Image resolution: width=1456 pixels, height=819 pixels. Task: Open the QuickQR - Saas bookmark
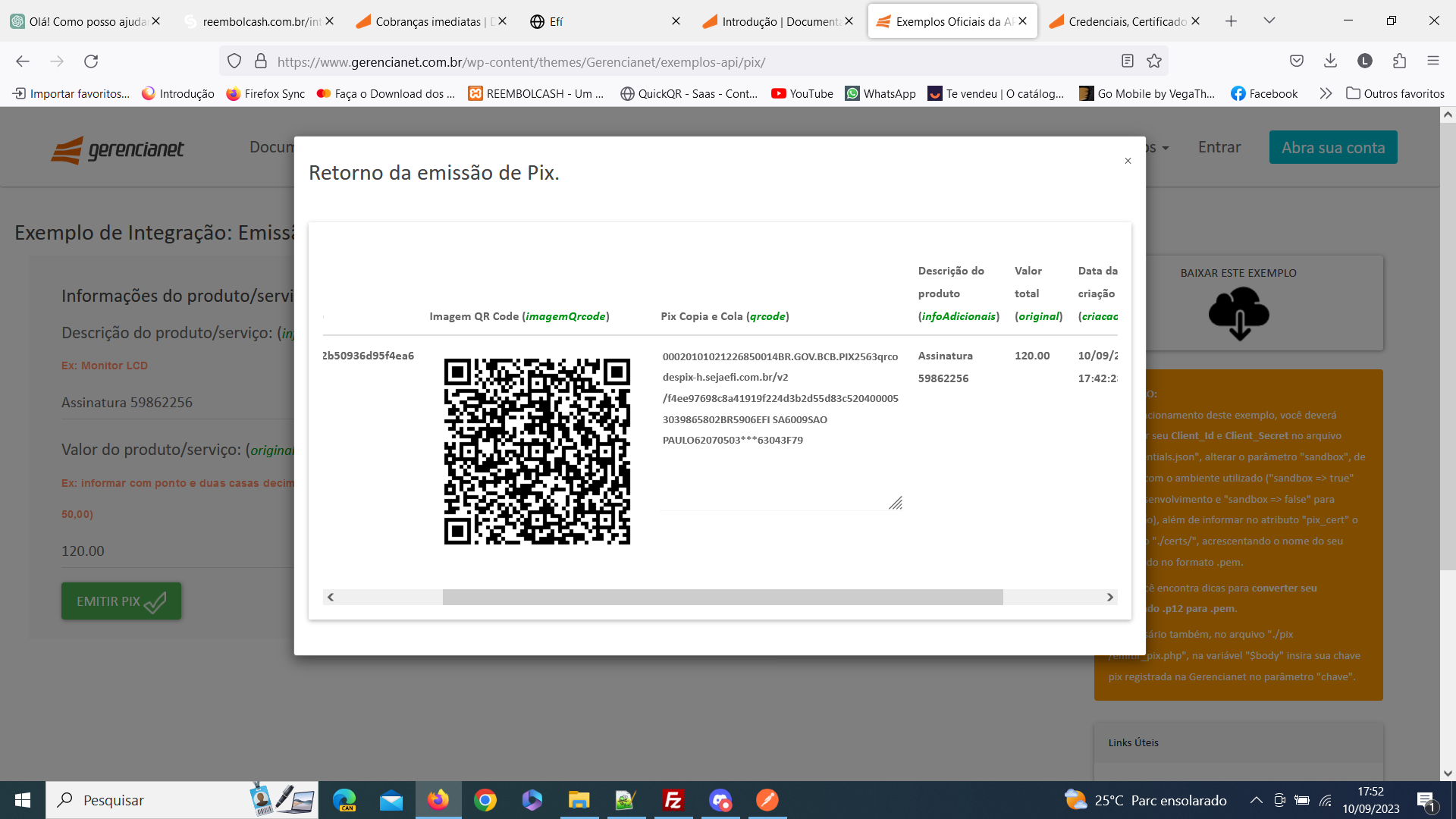tap(689, 93)
